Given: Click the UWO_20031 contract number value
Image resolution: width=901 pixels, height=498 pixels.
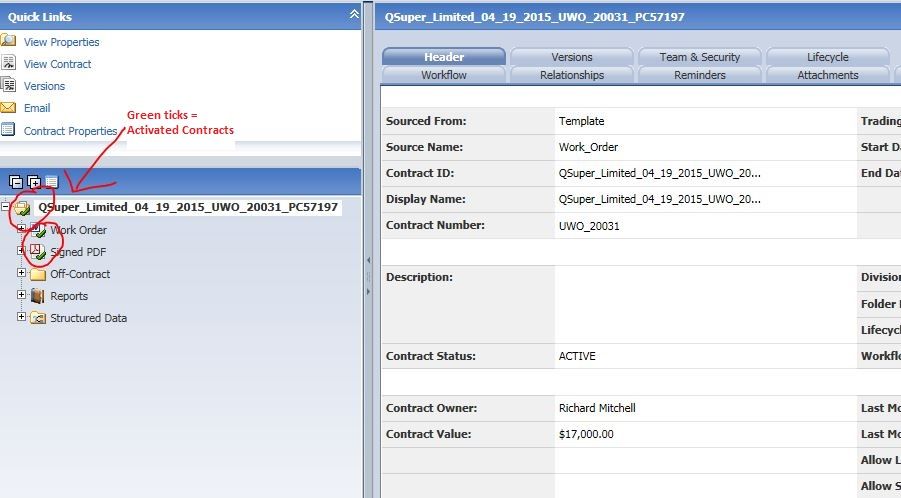Looking at the screenshot, I should tap(589, 226).
